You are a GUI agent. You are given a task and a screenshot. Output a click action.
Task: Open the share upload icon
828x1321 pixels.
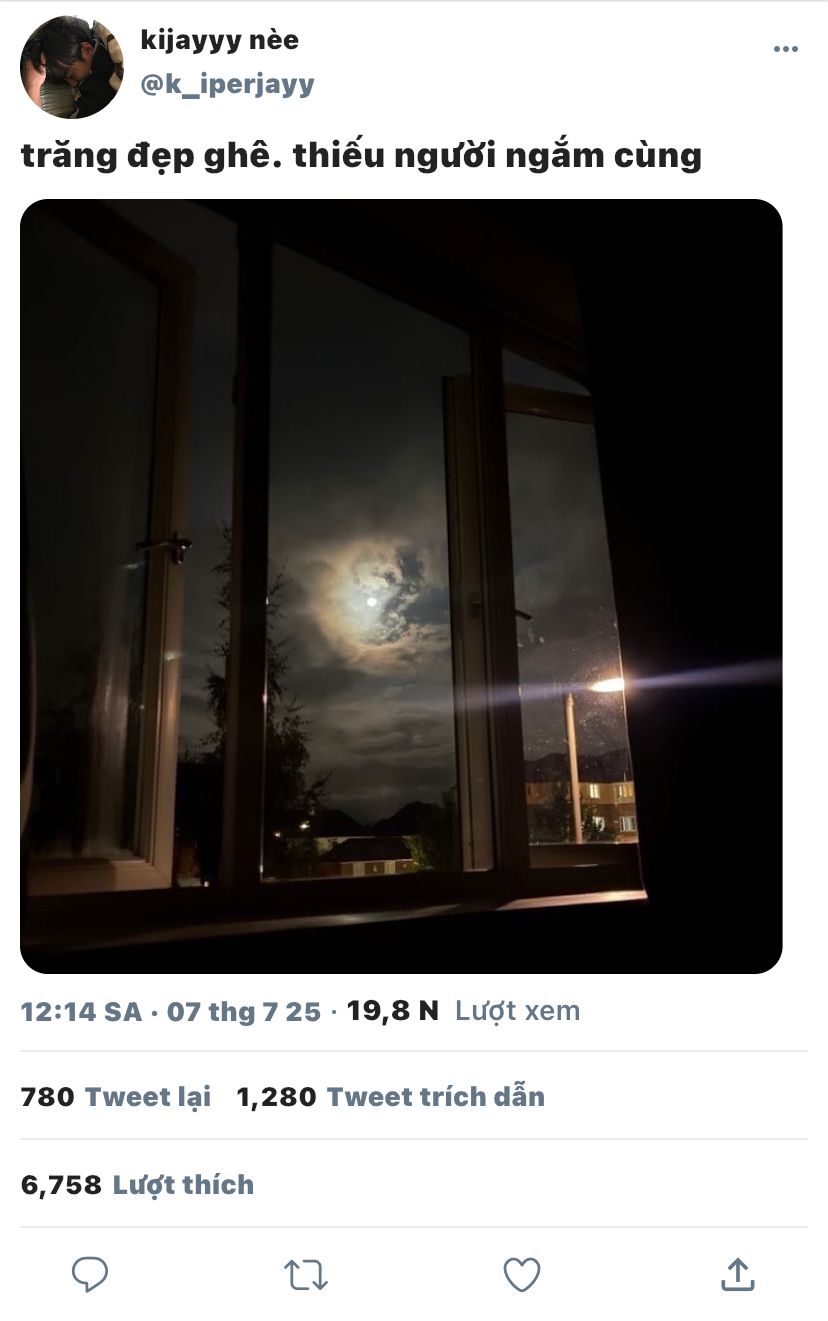click(x=737, y=1274)
